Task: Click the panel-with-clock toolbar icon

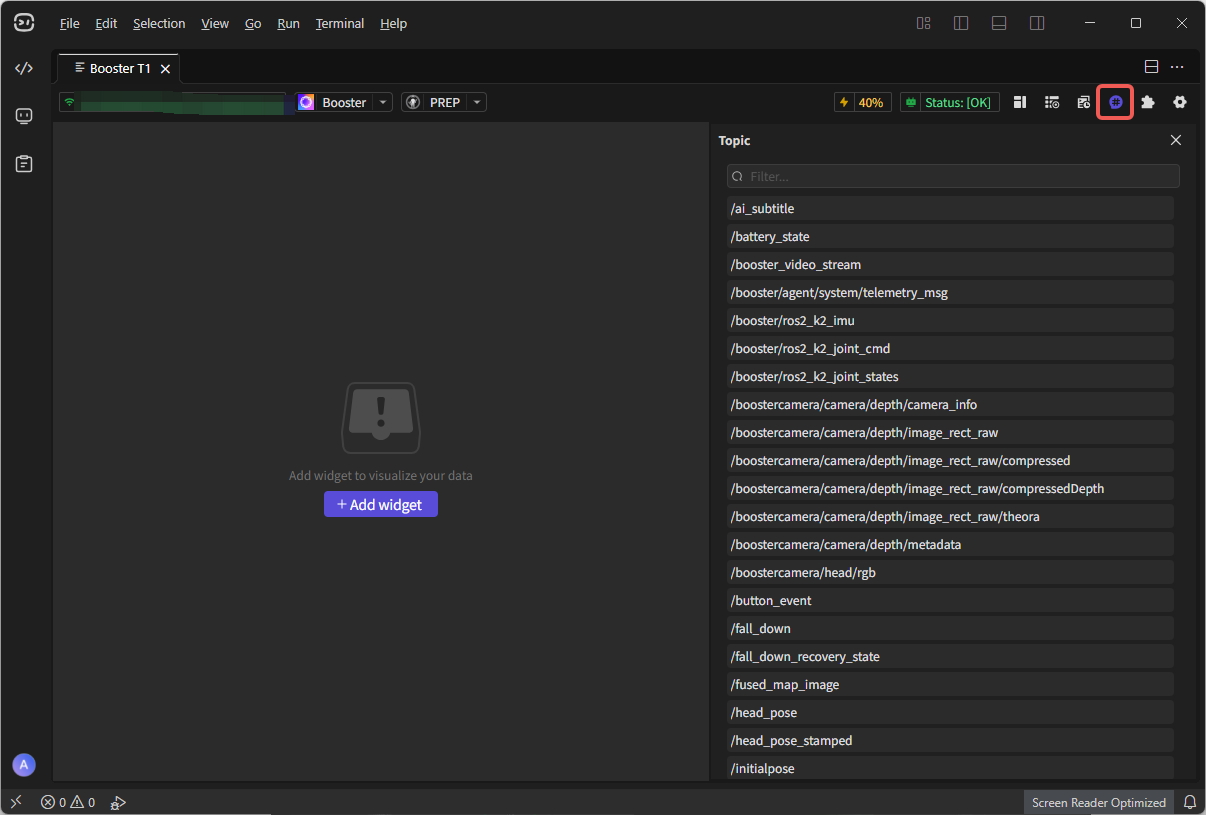Action: click(1083, 102)
